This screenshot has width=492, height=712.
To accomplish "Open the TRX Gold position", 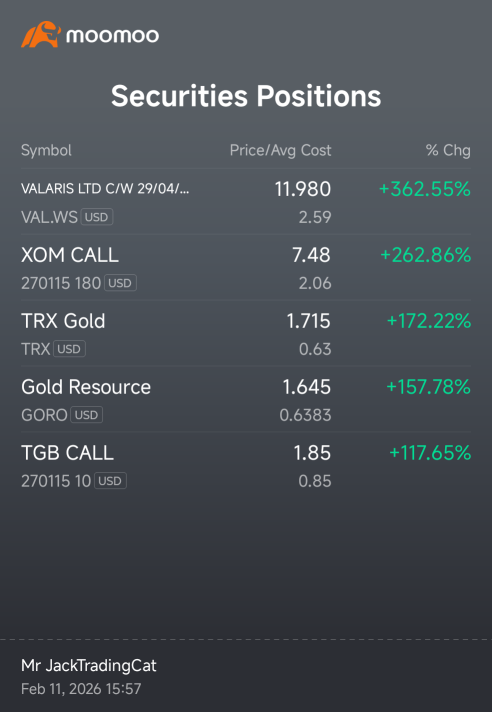I will pyautogui.click(x=246, y=333).
